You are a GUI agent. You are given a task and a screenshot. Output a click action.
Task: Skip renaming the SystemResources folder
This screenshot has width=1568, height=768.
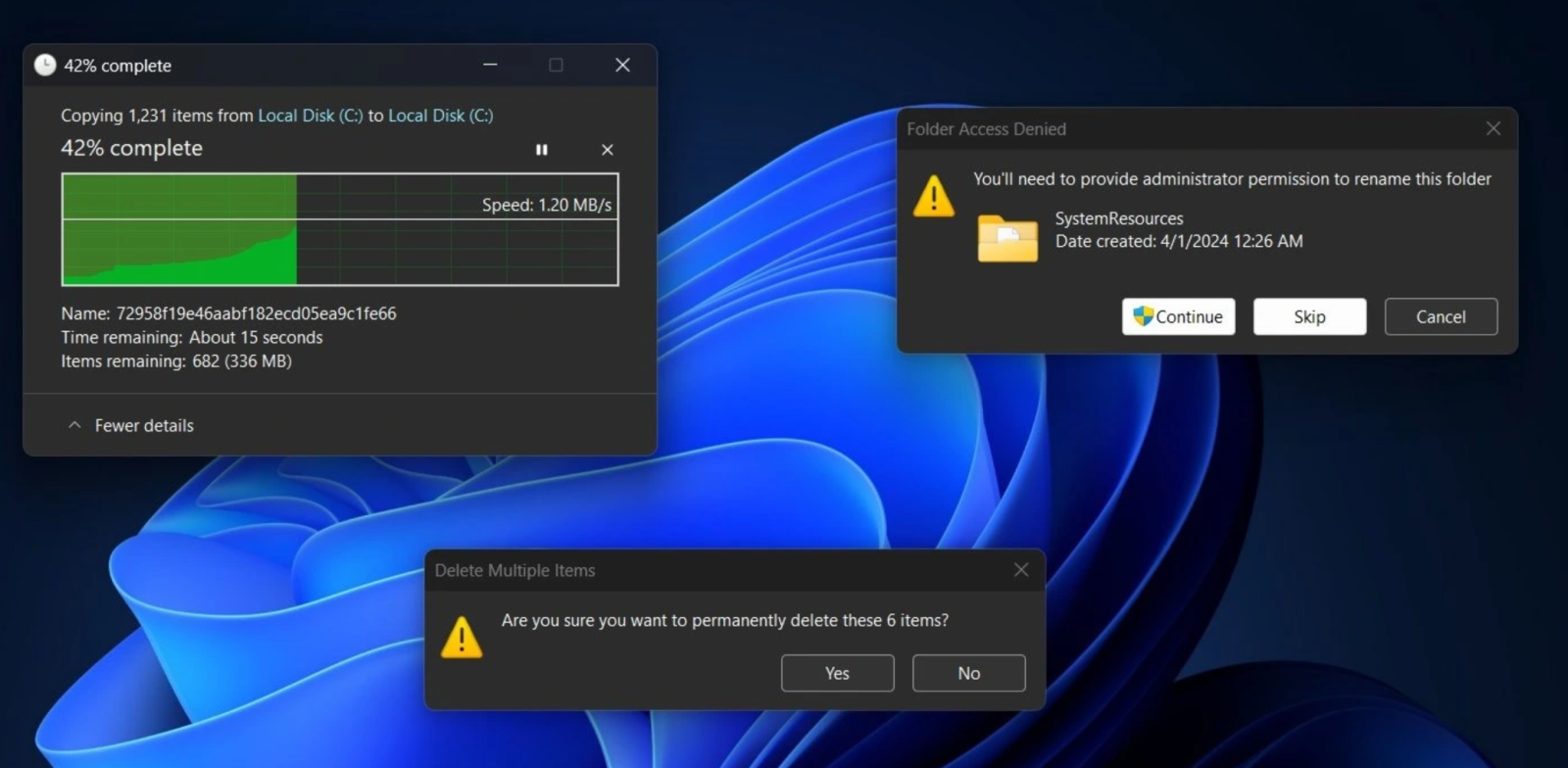1309,316
